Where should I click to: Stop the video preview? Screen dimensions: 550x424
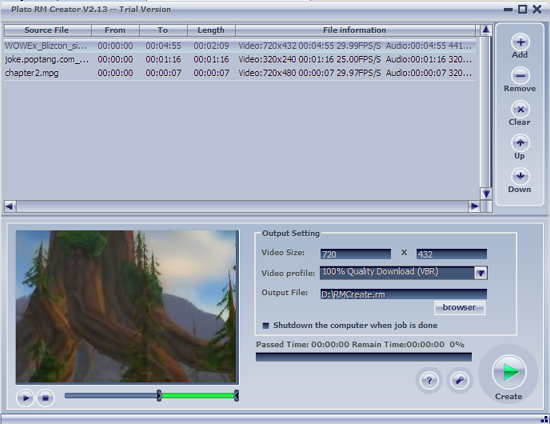coord(46,398)
